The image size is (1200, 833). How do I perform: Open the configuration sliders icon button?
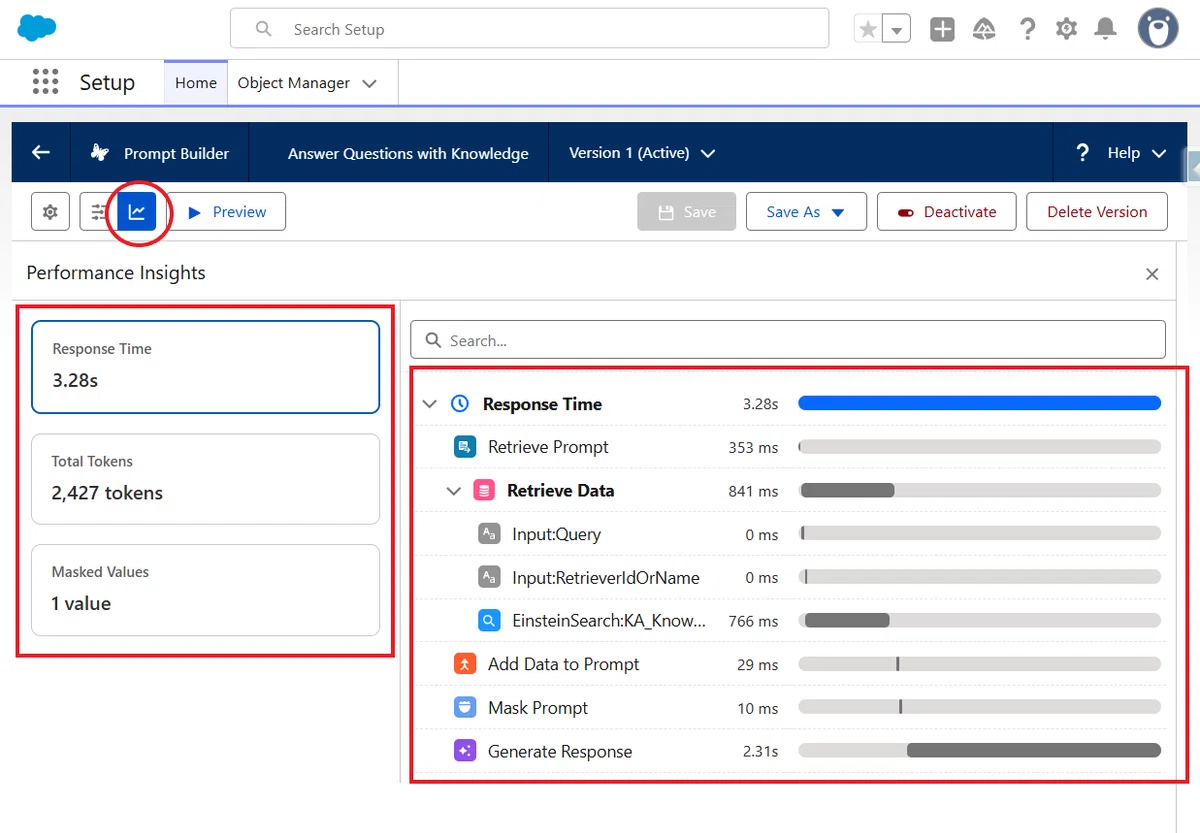98,212
